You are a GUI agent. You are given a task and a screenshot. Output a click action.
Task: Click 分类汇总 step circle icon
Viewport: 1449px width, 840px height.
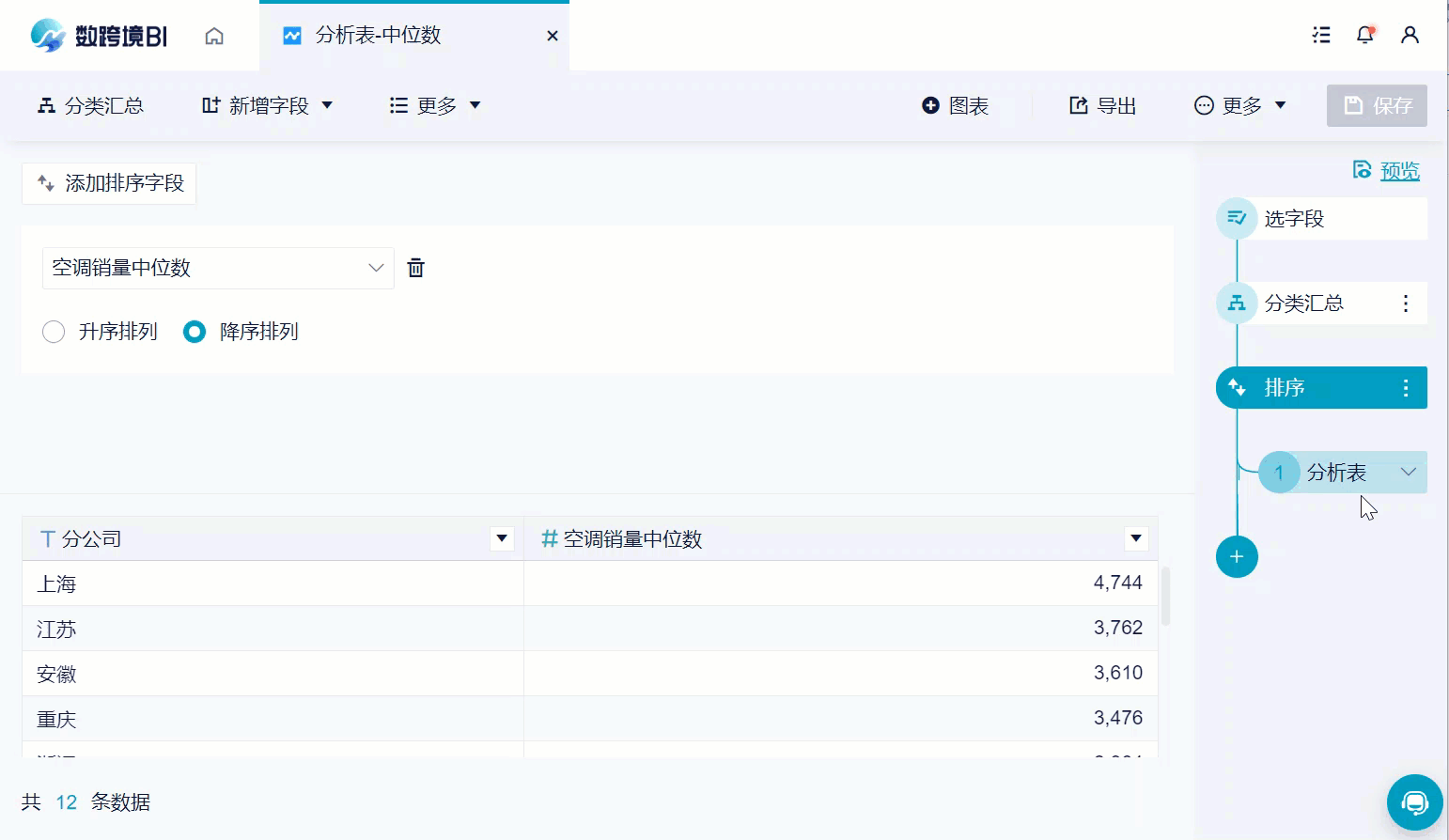click(1237, 303)
